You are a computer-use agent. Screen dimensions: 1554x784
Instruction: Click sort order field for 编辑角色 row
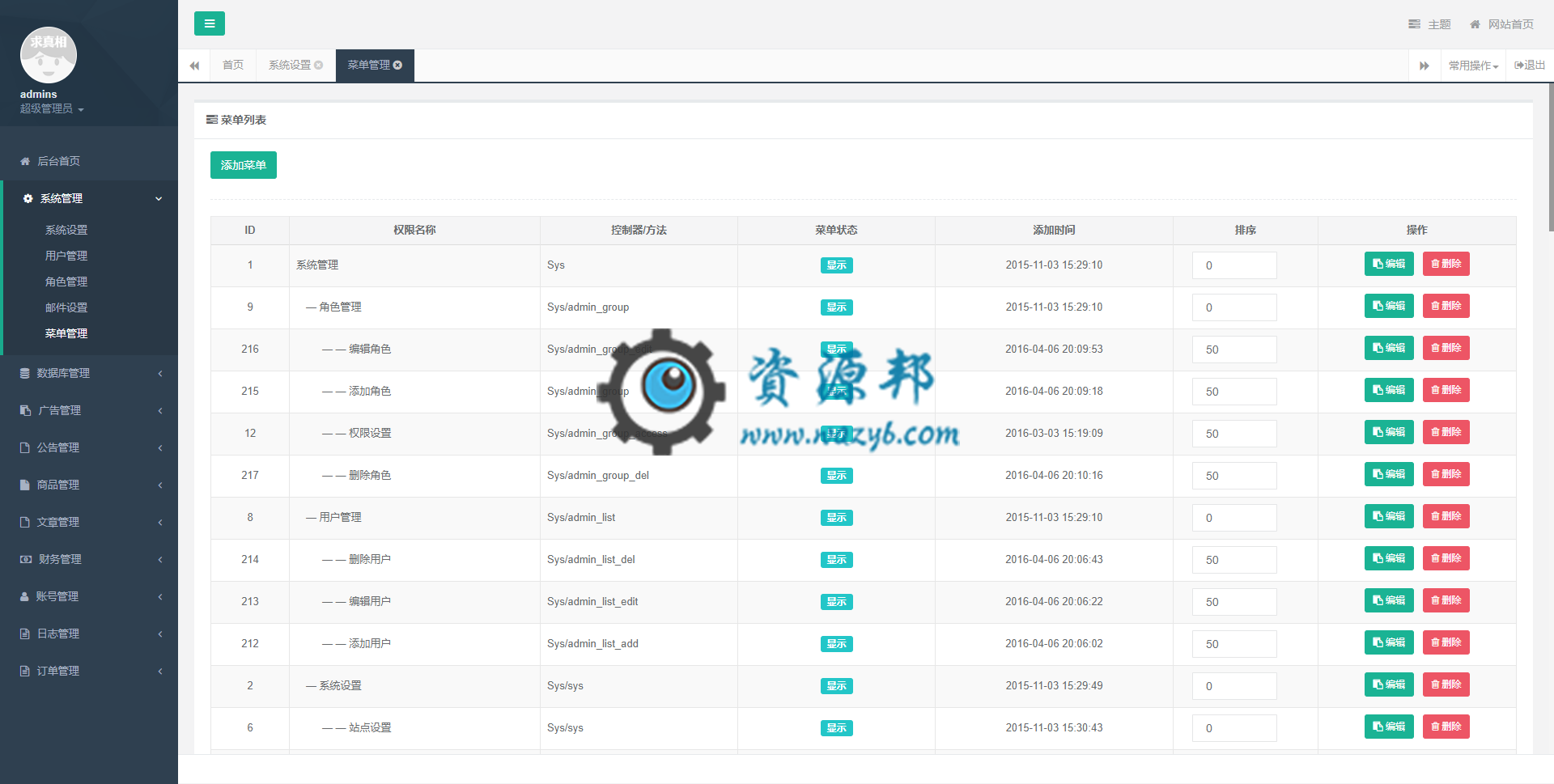point(1234,350)
